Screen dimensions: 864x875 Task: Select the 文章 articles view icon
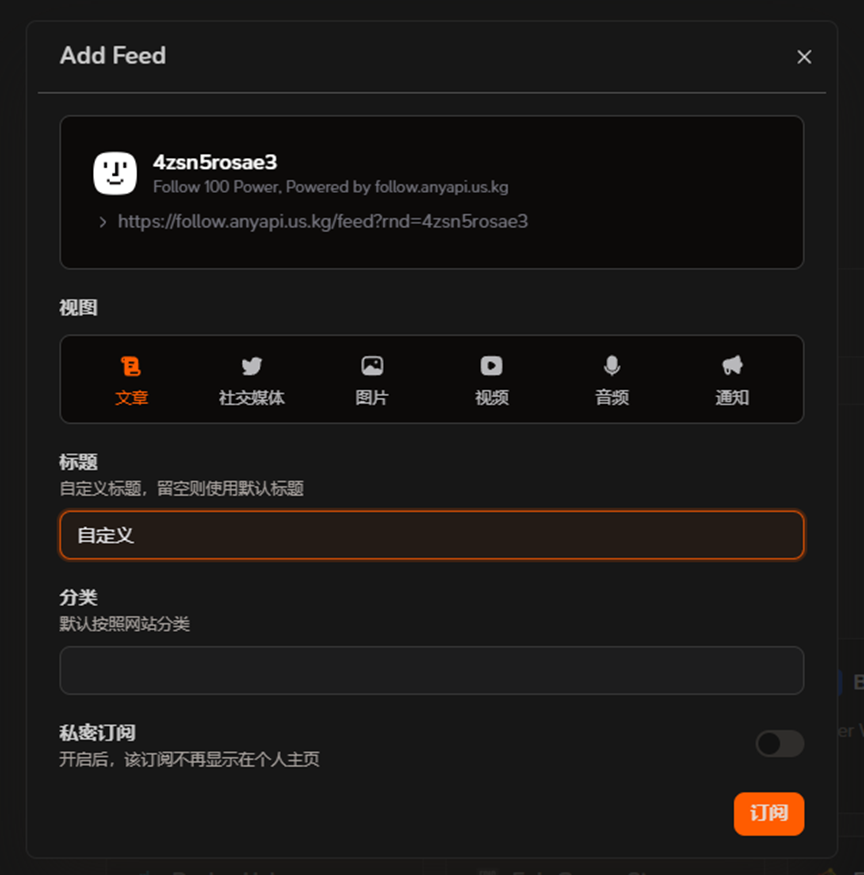(x=131, y=366)
